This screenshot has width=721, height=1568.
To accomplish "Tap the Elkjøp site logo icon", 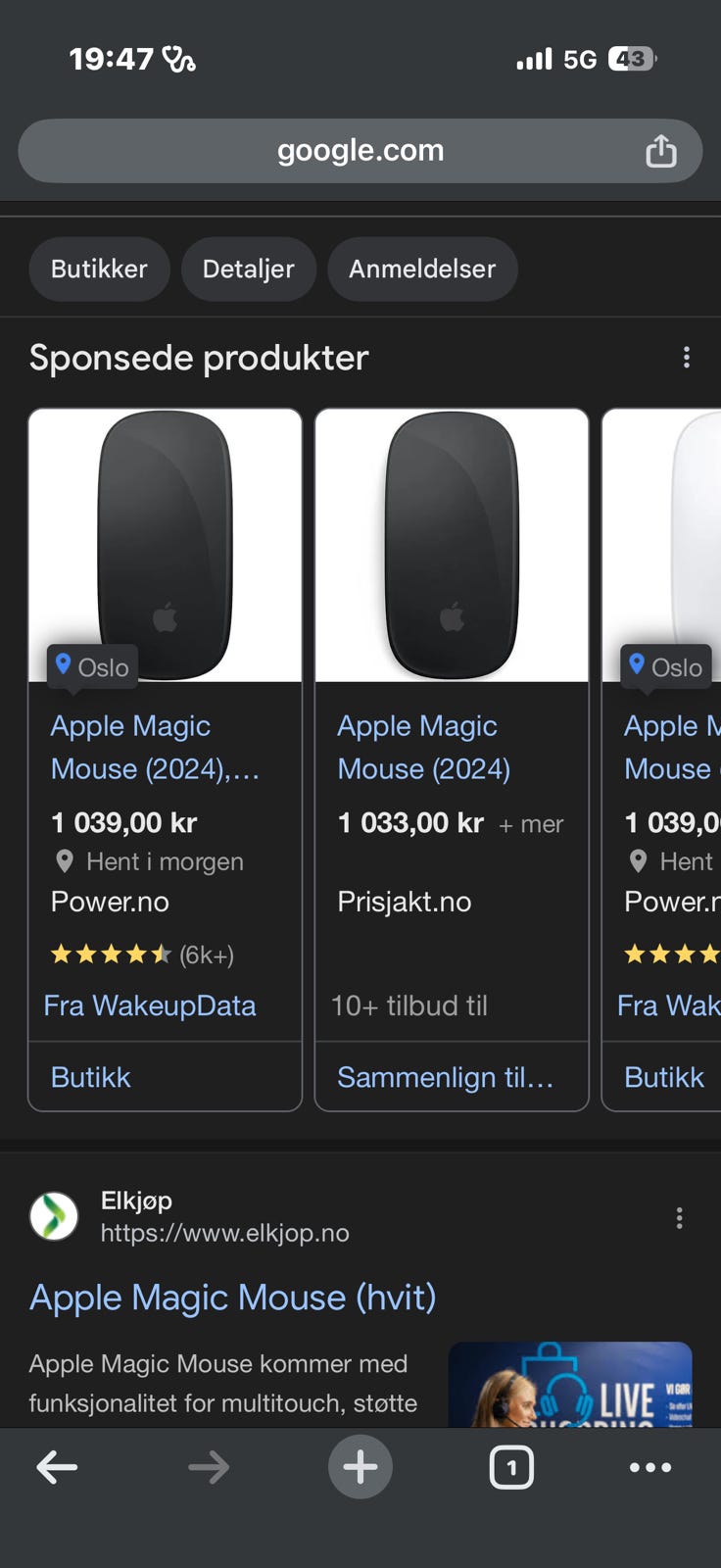I will coord(54,1216).
